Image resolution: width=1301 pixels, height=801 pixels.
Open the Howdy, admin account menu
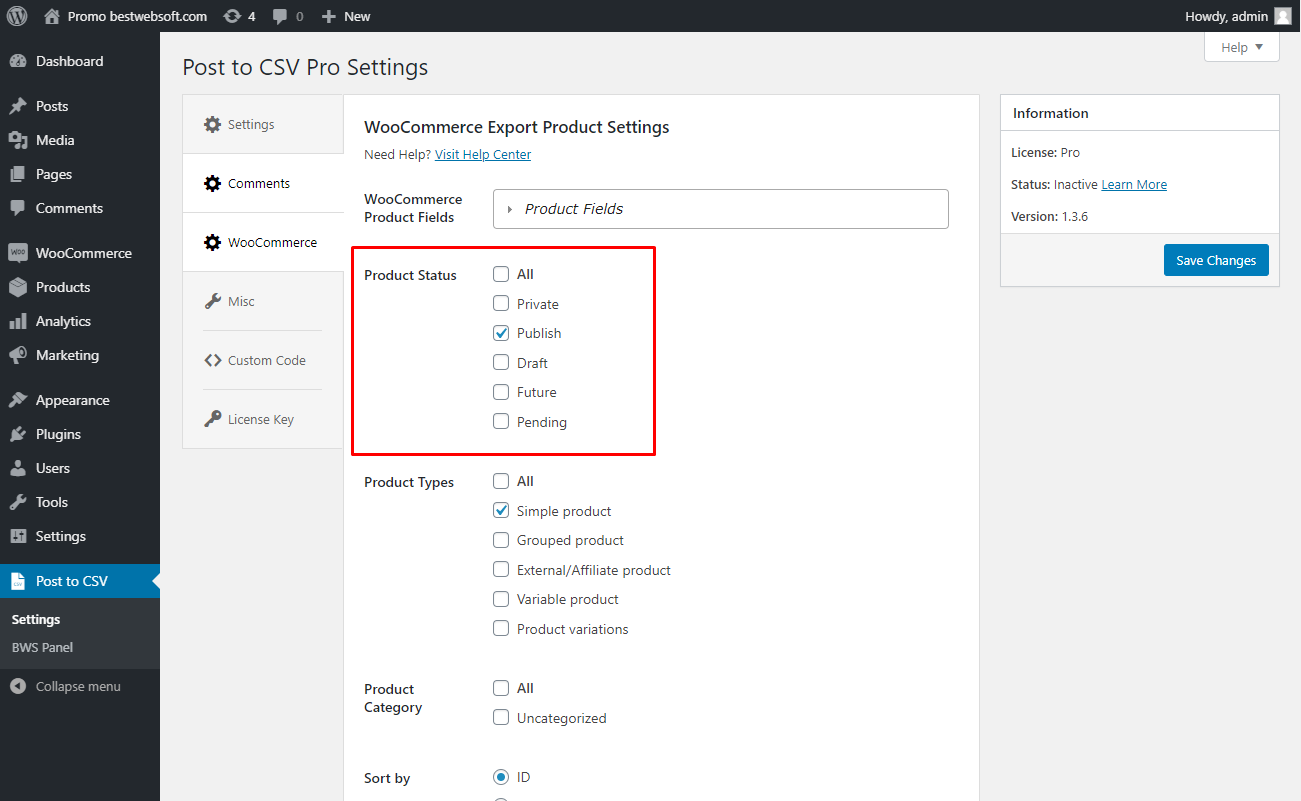pos(1238,16)
